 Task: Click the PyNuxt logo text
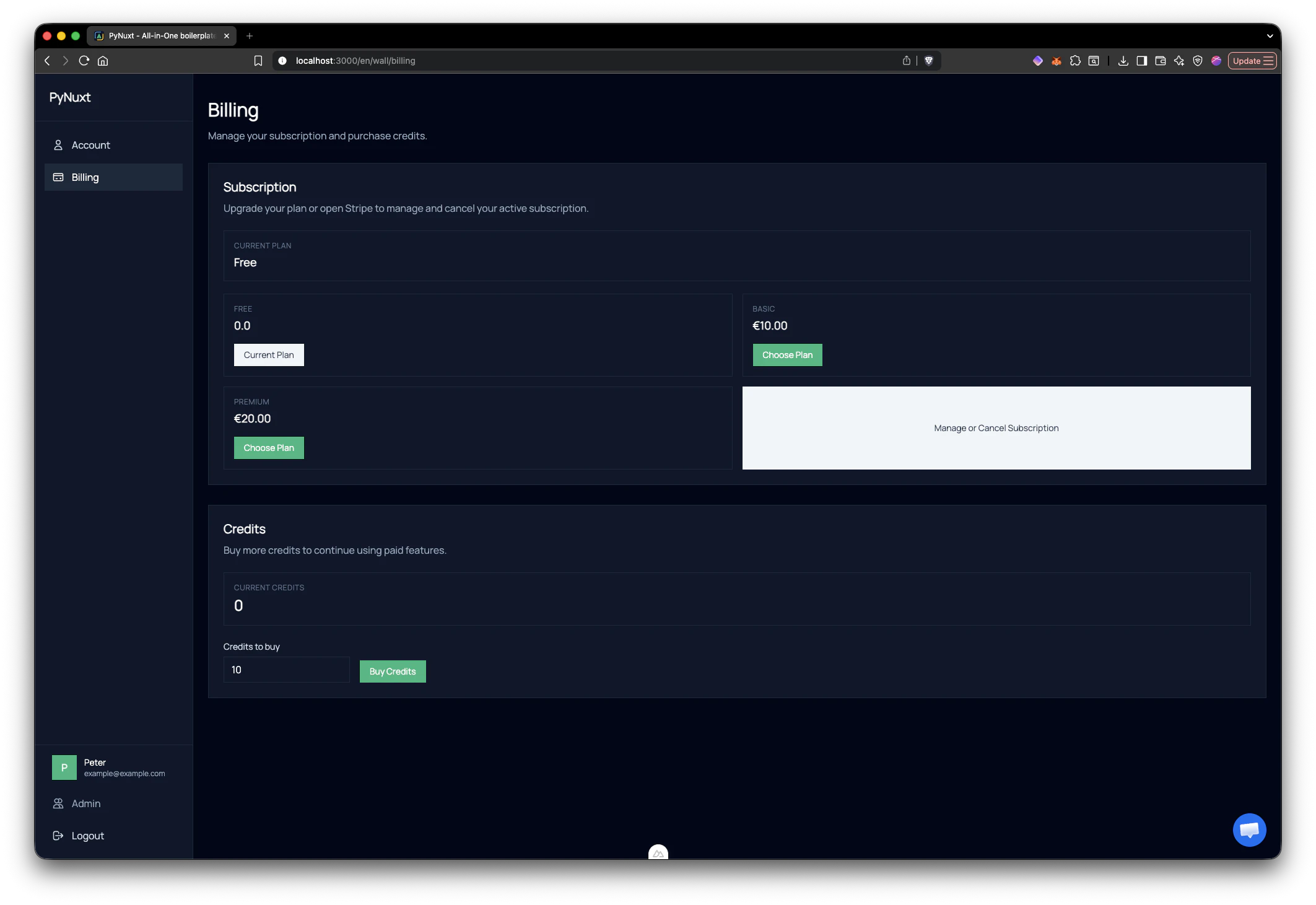(70, 97)
